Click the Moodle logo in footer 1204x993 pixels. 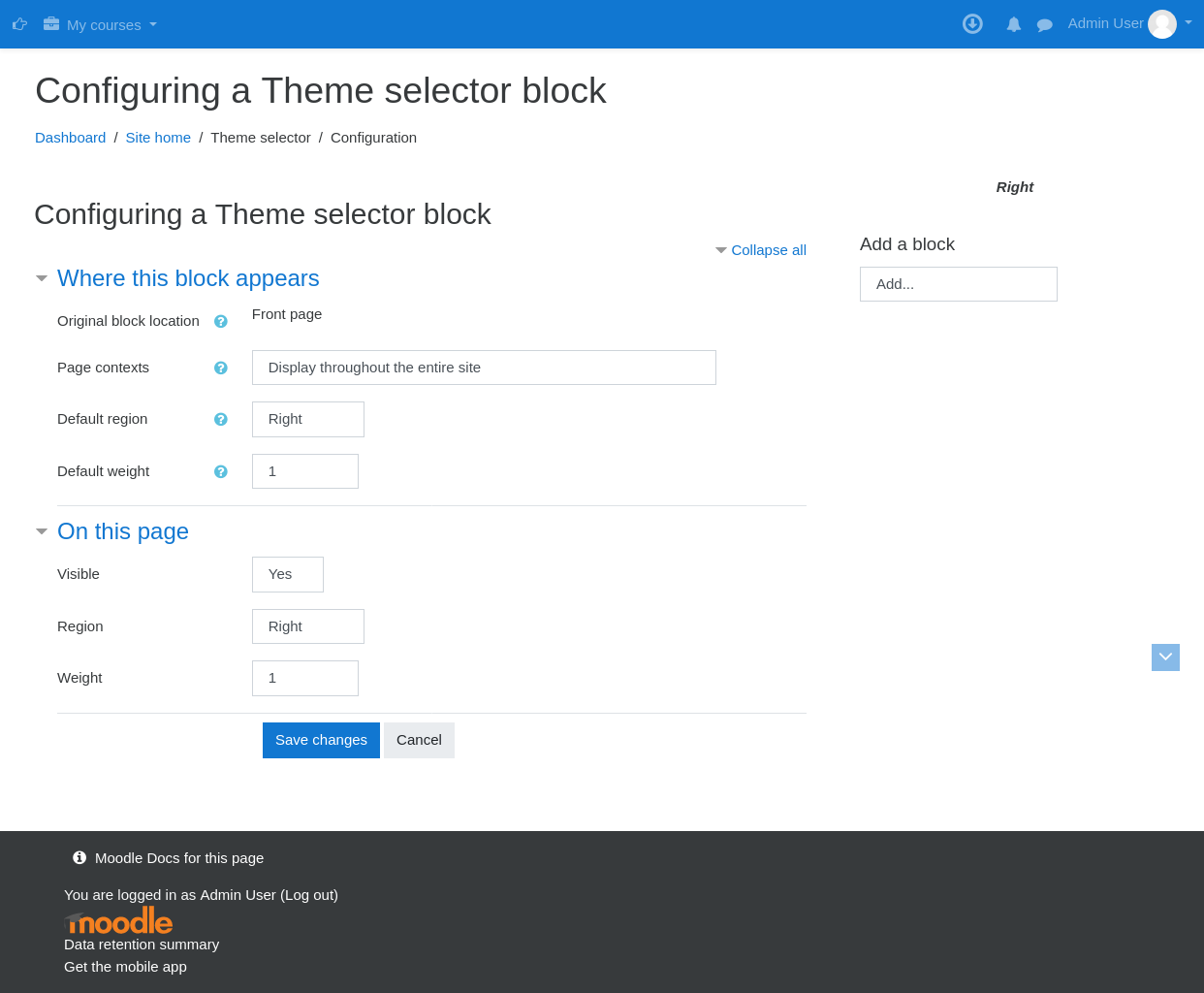118,920
